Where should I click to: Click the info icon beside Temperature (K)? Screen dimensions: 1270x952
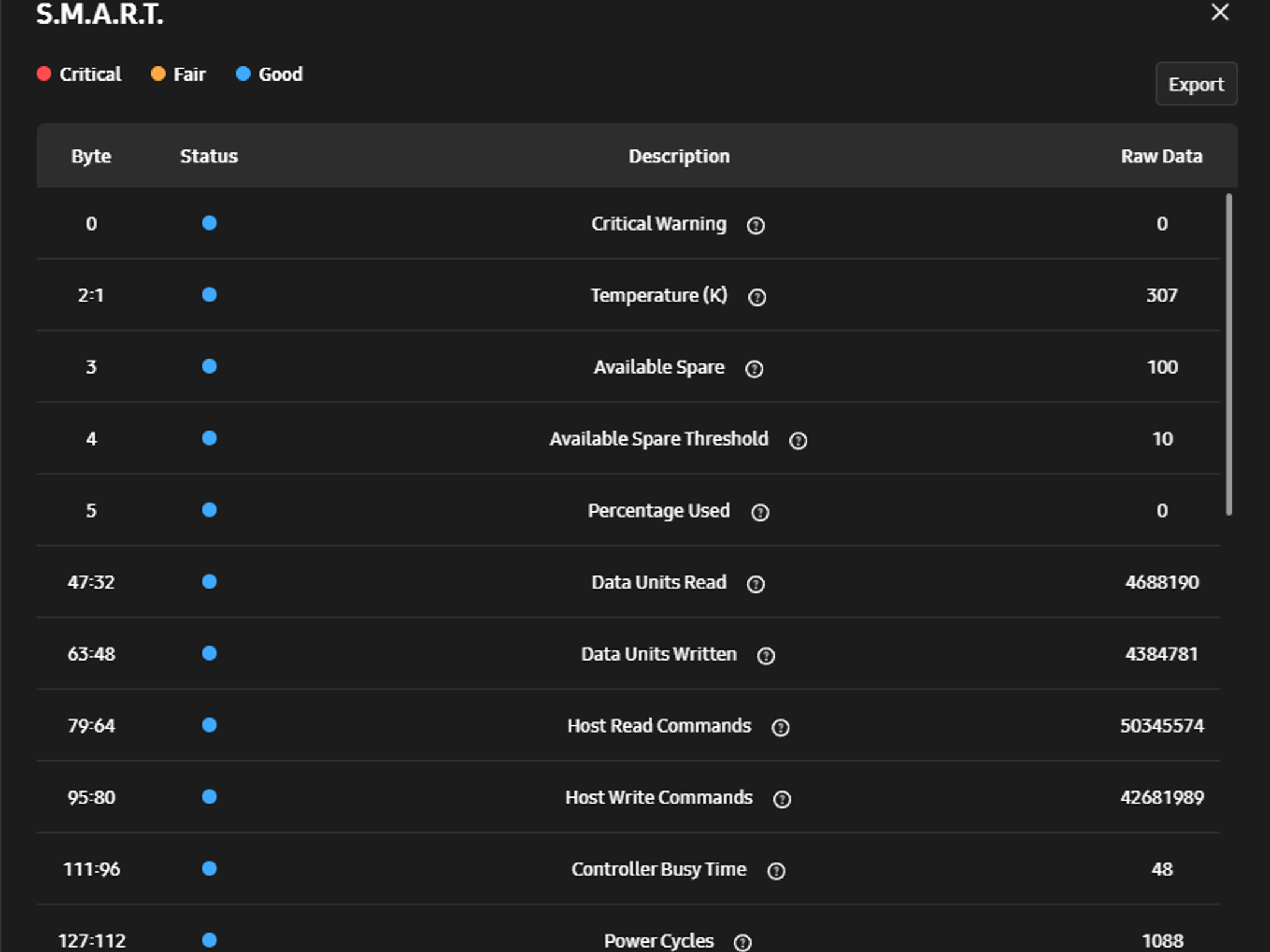[x=757, y=297]
